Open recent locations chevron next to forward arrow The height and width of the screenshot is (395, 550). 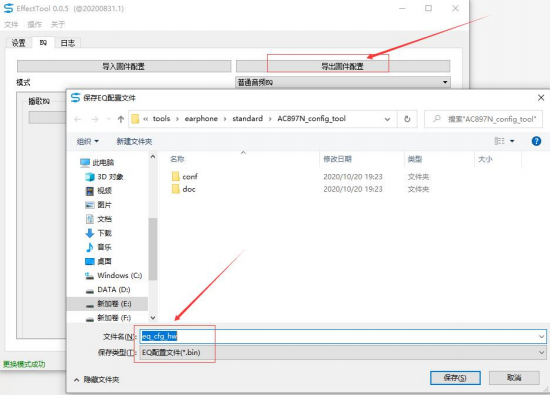pos(108,119)
